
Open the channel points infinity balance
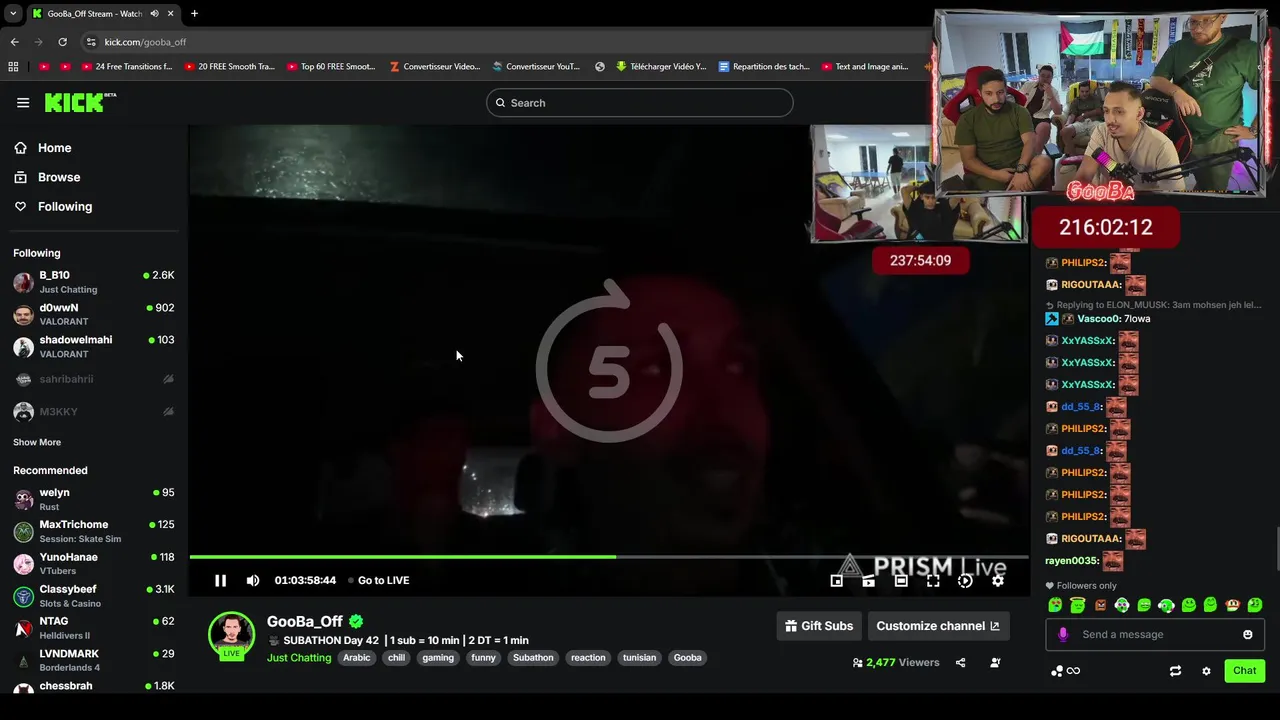[1065, 671]
